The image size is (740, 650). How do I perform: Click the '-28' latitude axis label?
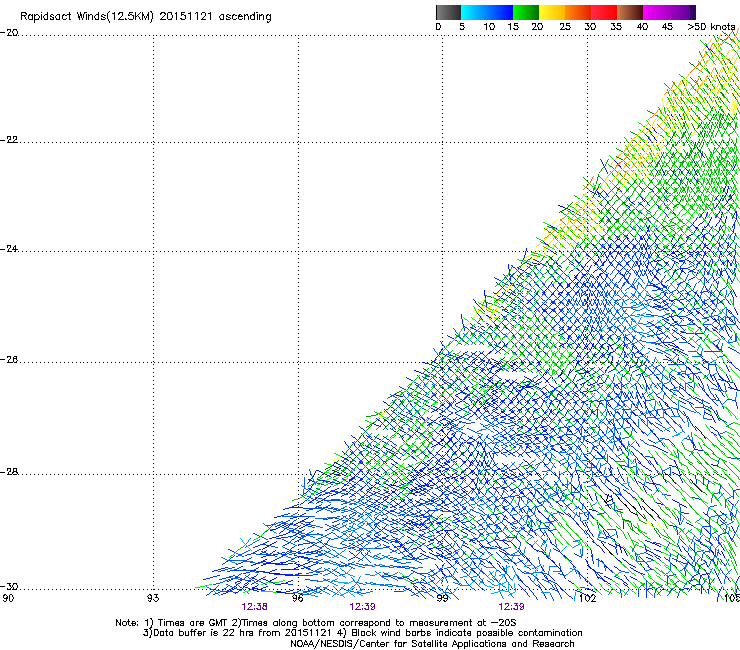click(9, 472)
